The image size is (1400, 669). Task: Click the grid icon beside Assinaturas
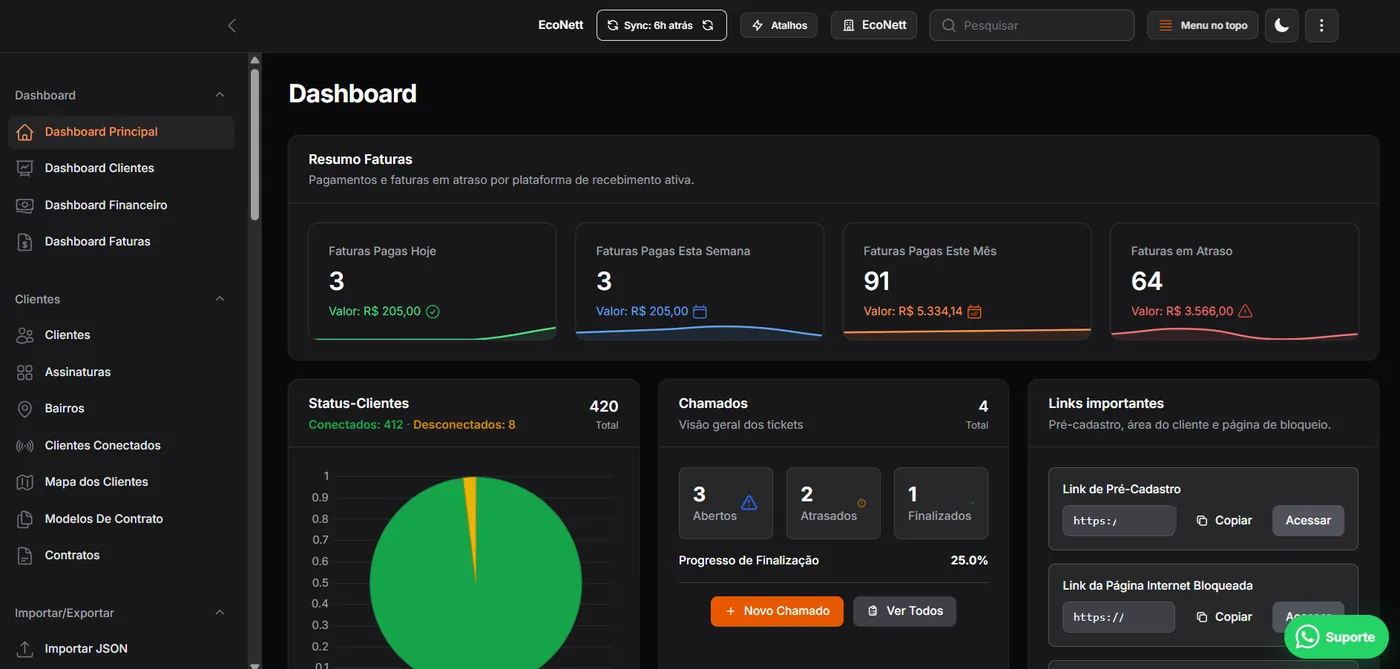tap(25, 372)
